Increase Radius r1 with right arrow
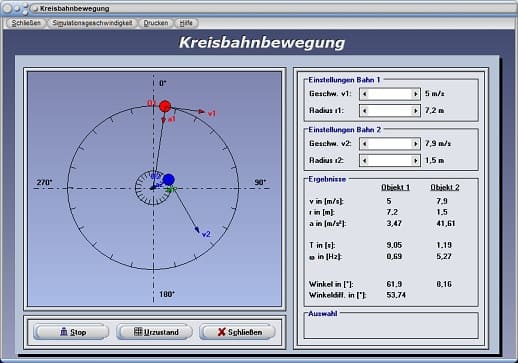 coord(415,111)
